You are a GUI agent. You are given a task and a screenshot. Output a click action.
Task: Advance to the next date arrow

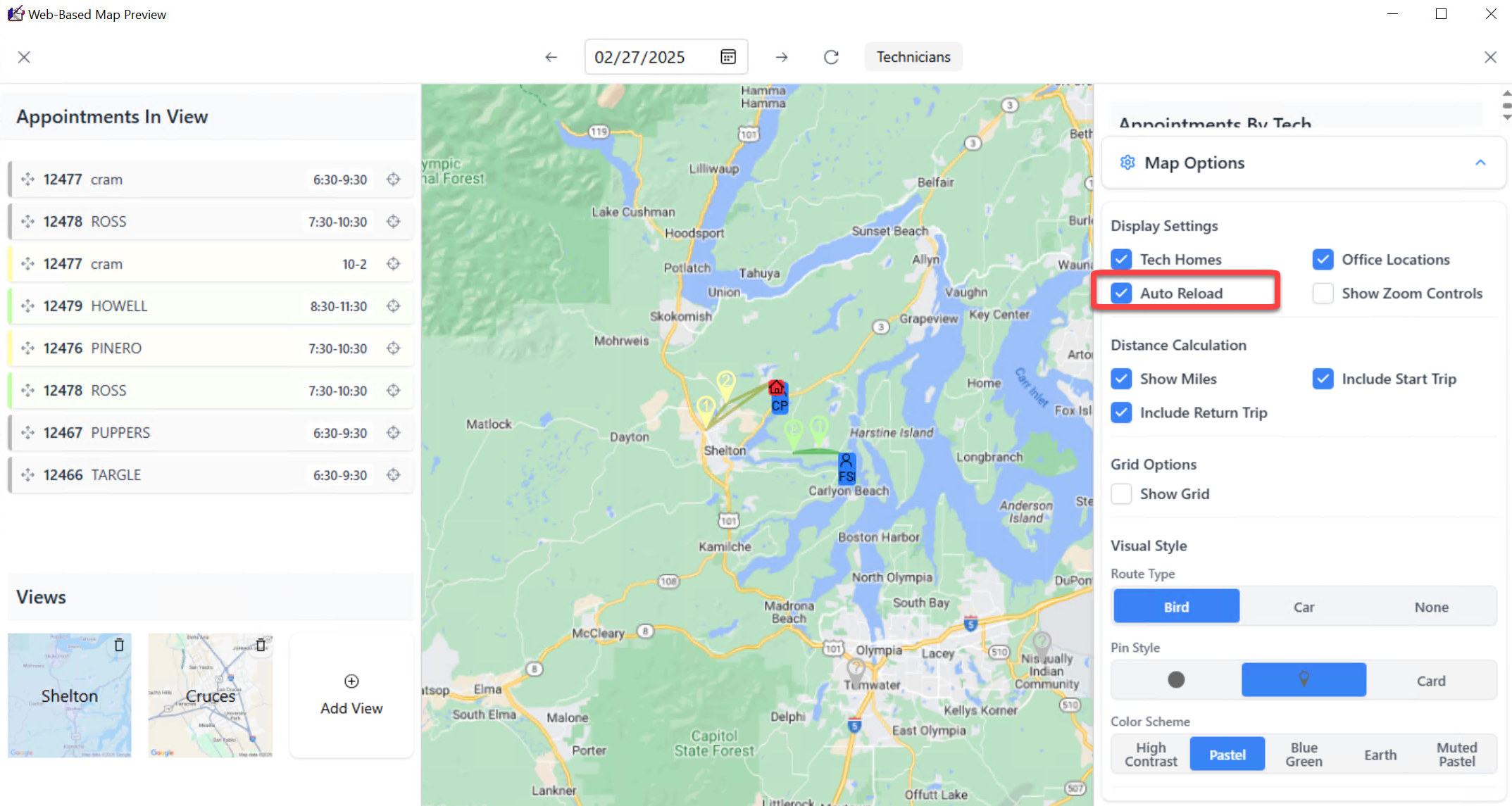(782, 57)
